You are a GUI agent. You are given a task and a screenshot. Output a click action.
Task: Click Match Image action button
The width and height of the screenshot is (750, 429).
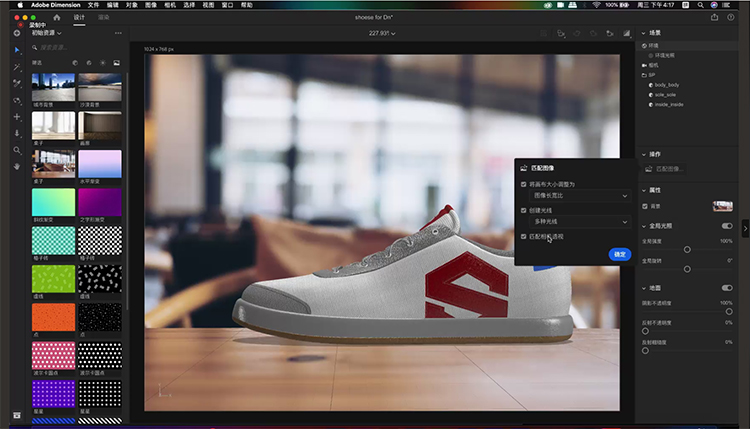(x=664, y=169)
